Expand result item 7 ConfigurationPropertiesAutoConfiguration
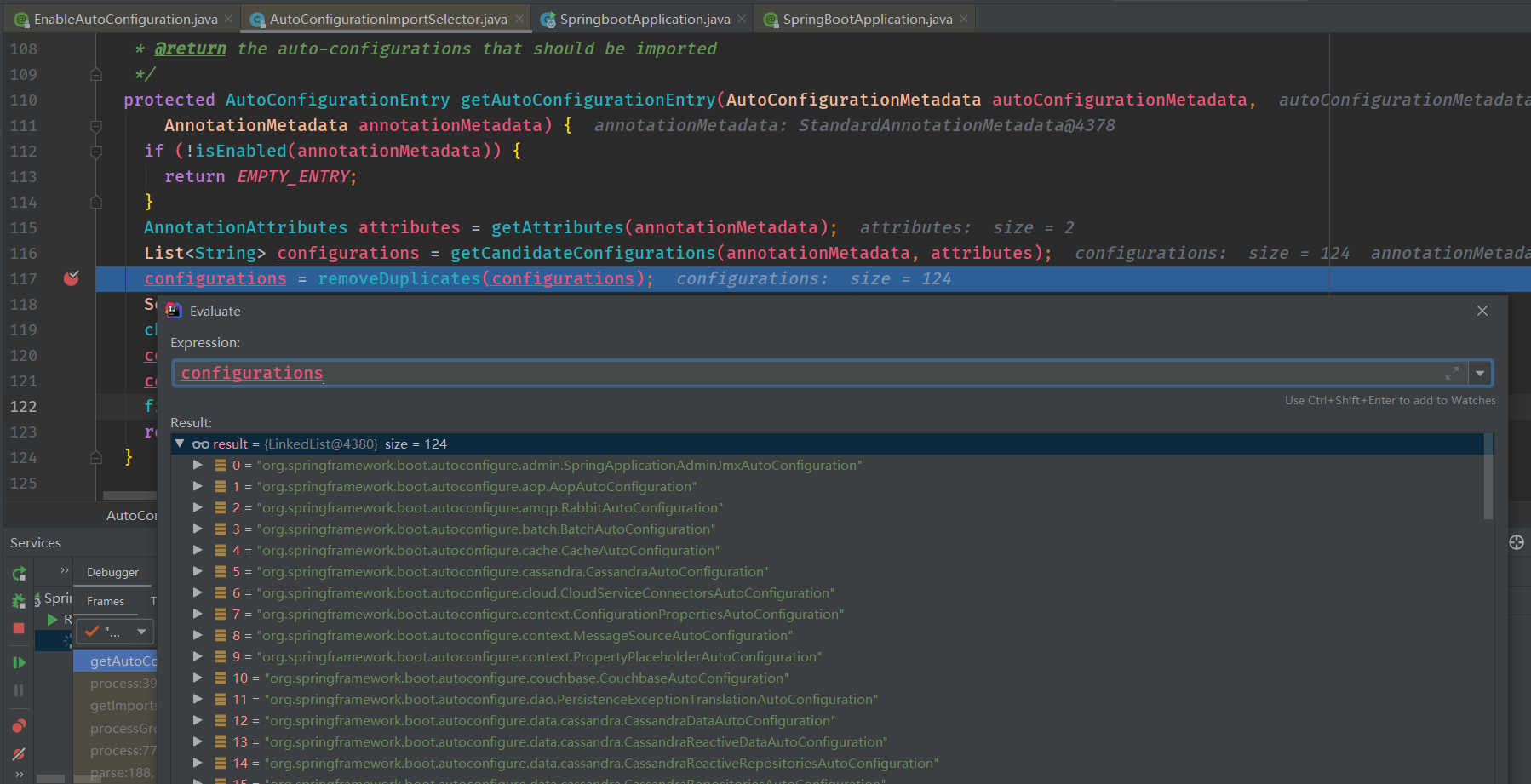 [x=198, y=614]
